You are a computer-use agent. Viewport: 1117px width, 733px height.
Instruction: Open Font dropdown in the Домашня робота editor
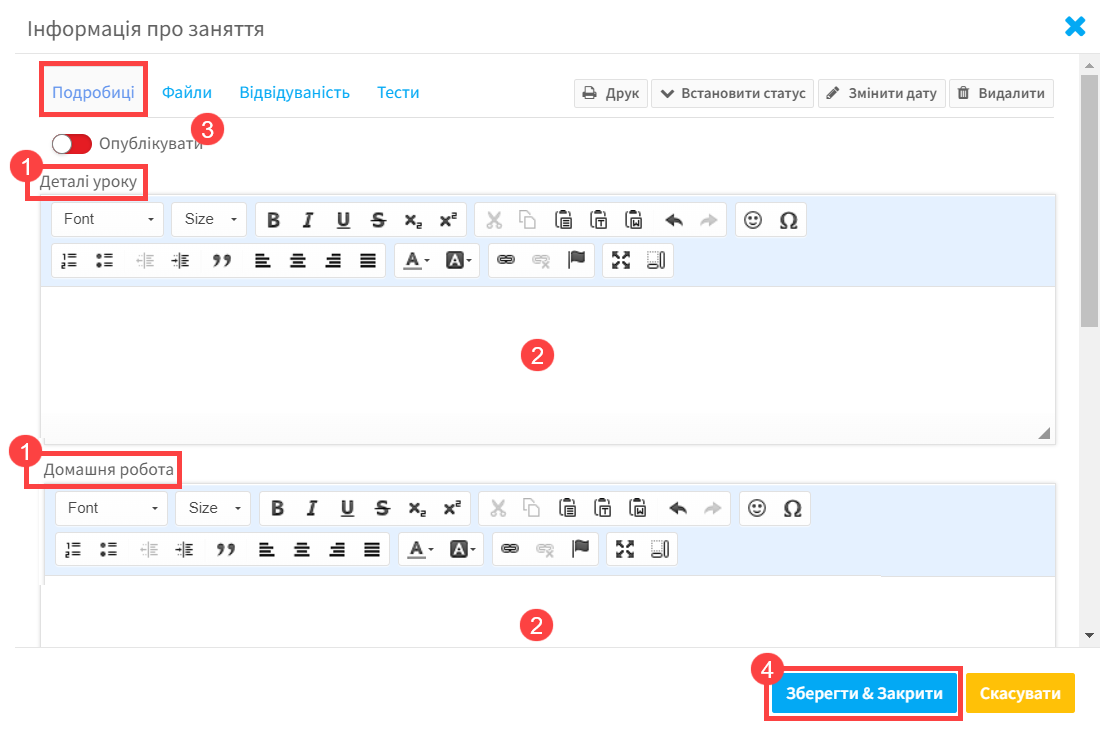(x=112, y=508)
